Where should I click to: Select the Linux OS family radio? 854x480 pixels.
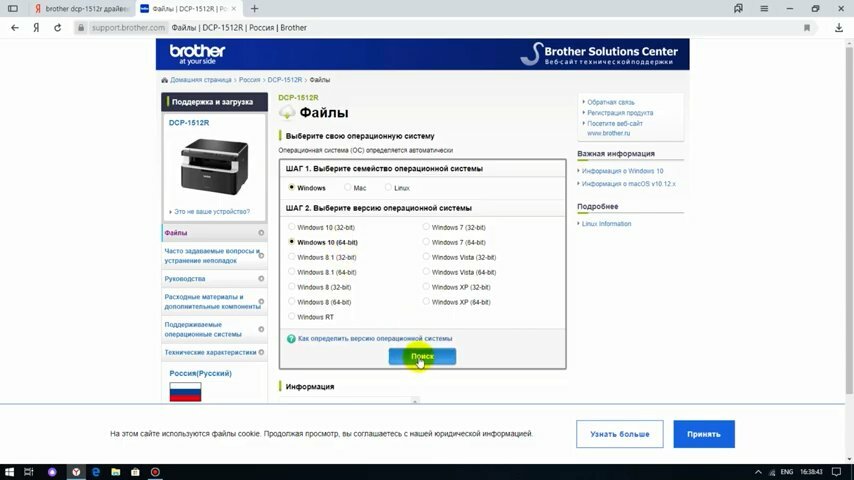pos(388,187)
